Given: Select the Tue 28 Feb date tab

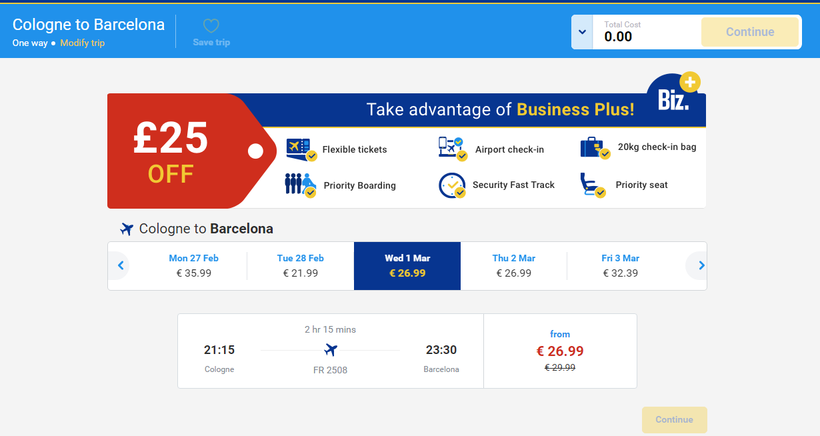Looking at the screenshot, I should [x=301, y=265].
